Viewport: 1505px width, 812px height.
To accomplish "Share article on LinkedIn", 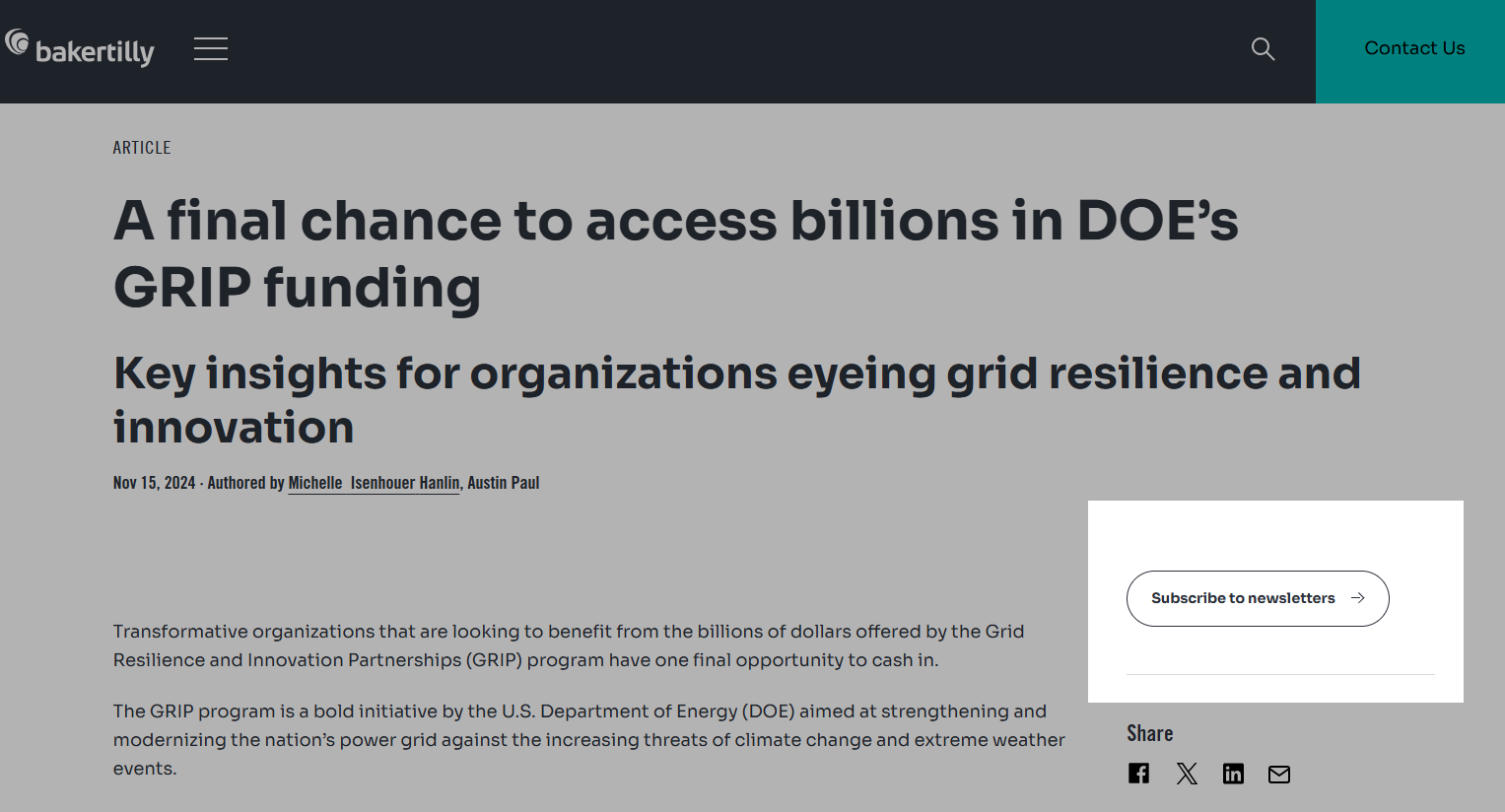I will tap(1233, 774).
